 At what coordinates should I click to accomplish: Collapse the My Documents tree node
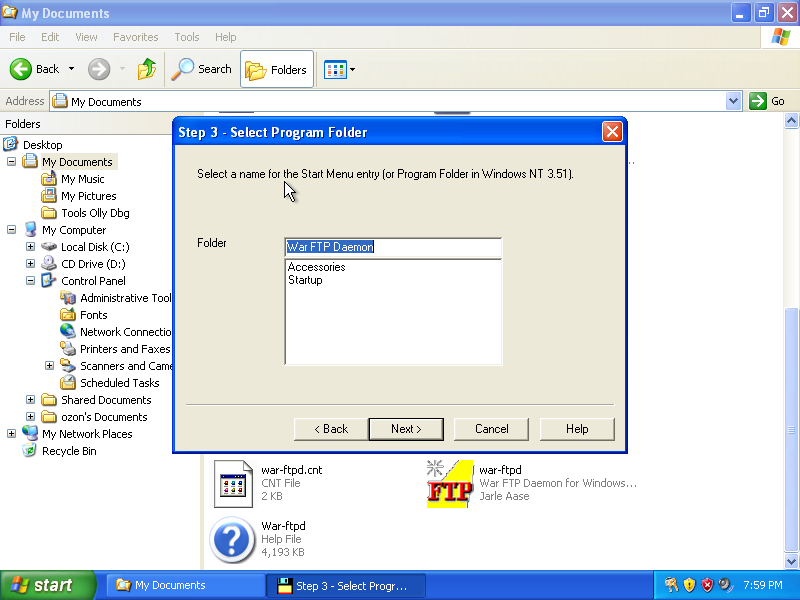(x=11, y=162)
